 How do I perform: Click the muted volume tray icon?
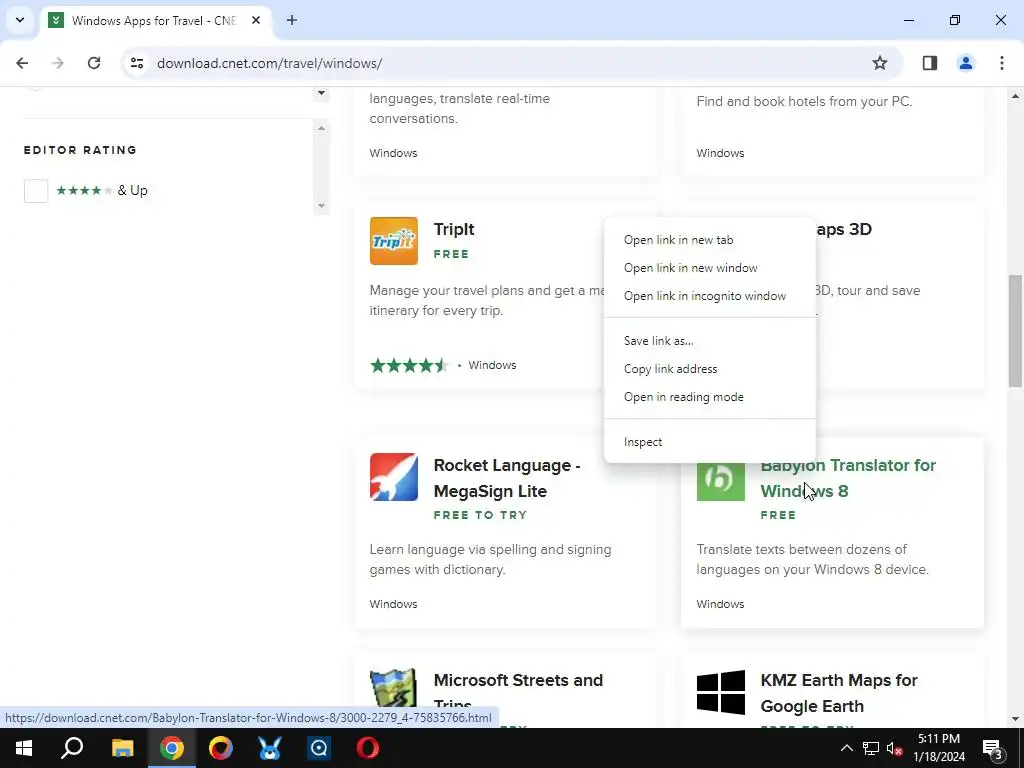tap(895, 748)
